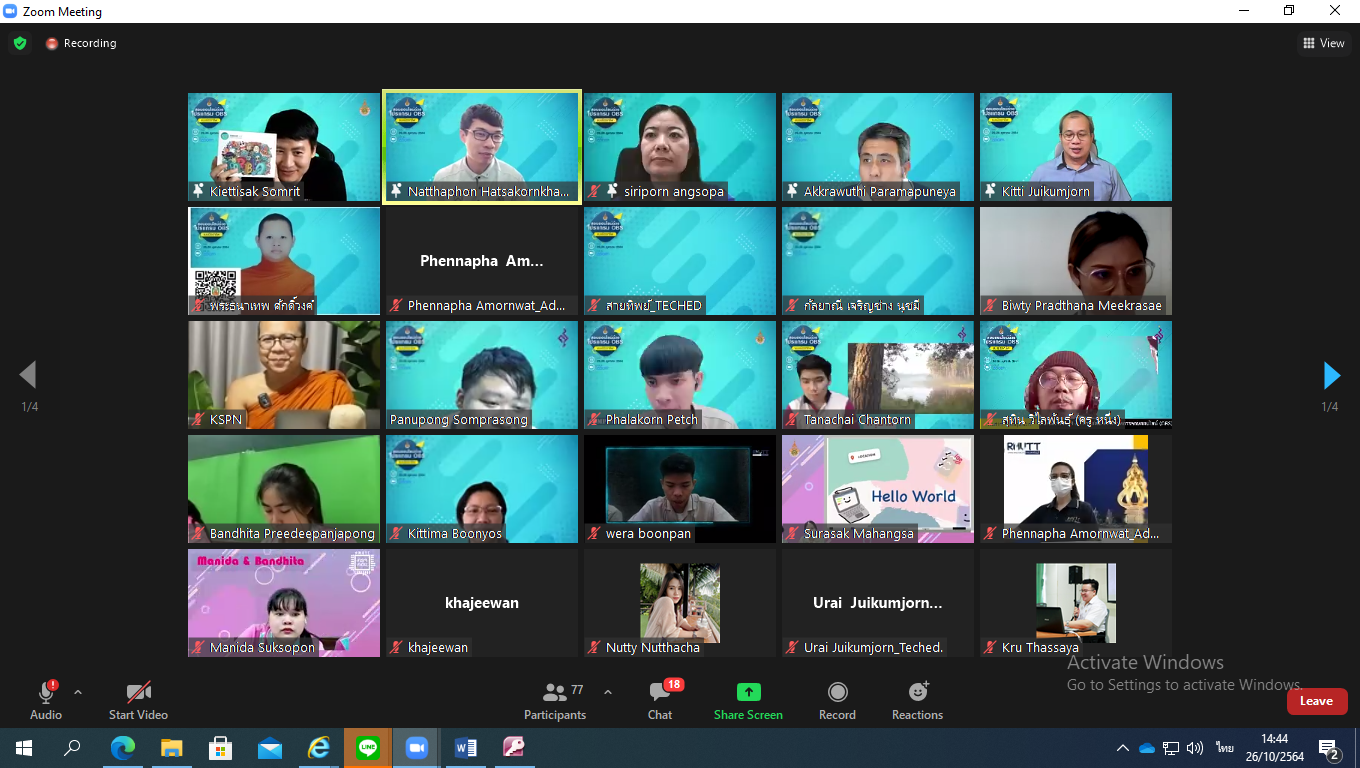Go to previous gallery page arrow
Image resolution: width=1360 pixels, height=768 pixels.
pyautogui.click(x=28, y=375)
